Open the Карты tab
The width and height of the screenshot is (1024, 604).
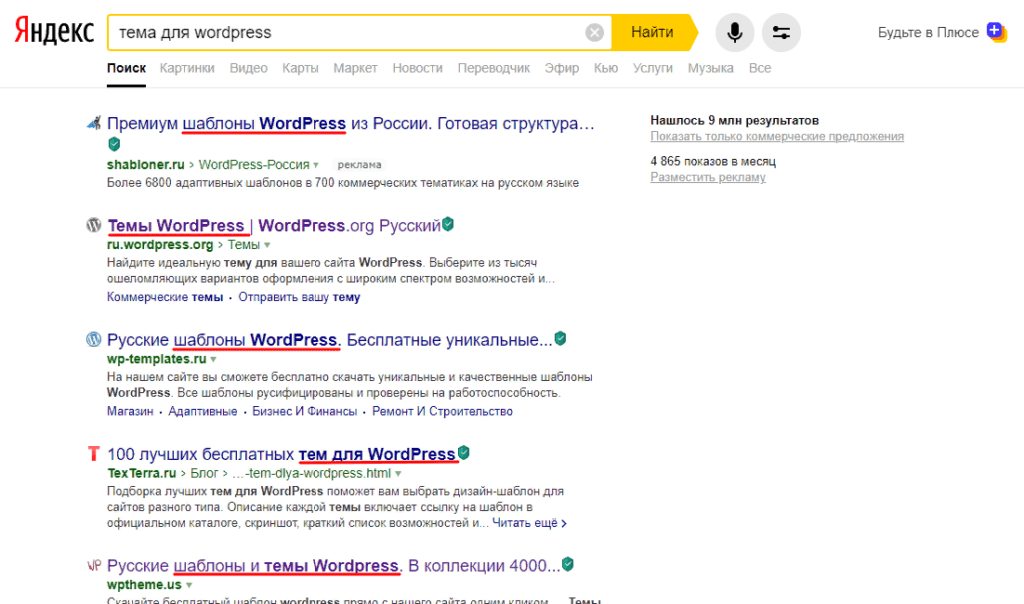300,68
